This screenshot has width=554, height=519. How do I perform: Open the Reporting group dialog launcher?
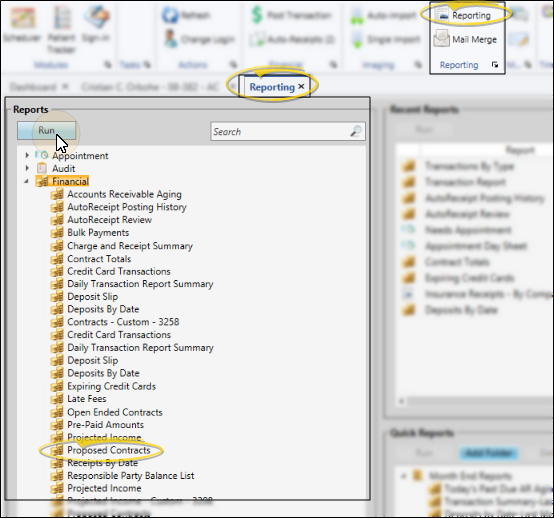(x=495, y=65)
